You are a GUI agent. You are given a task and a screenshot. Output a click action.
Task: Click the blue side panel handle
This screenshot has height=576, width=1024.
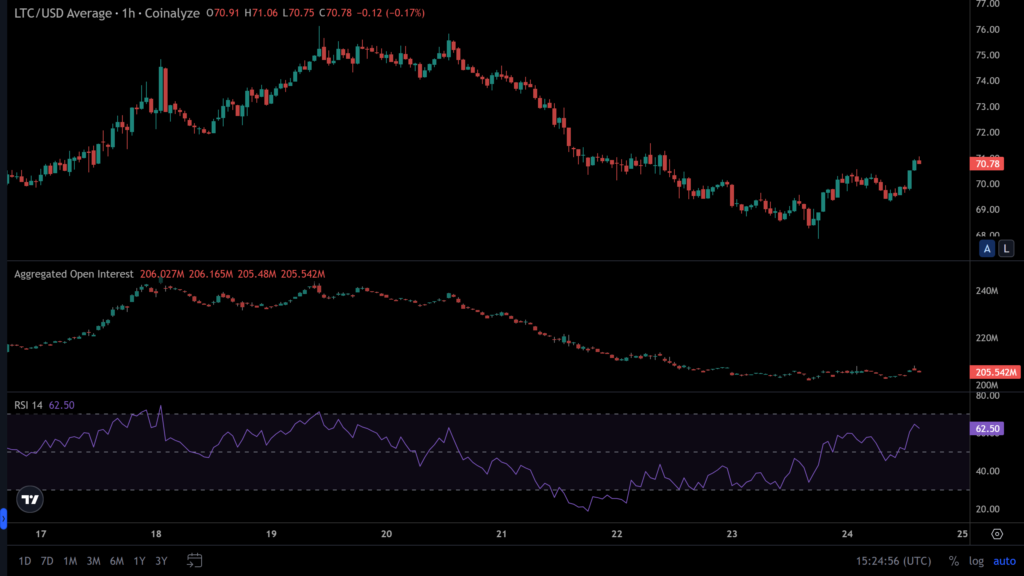tap(3, 519)
